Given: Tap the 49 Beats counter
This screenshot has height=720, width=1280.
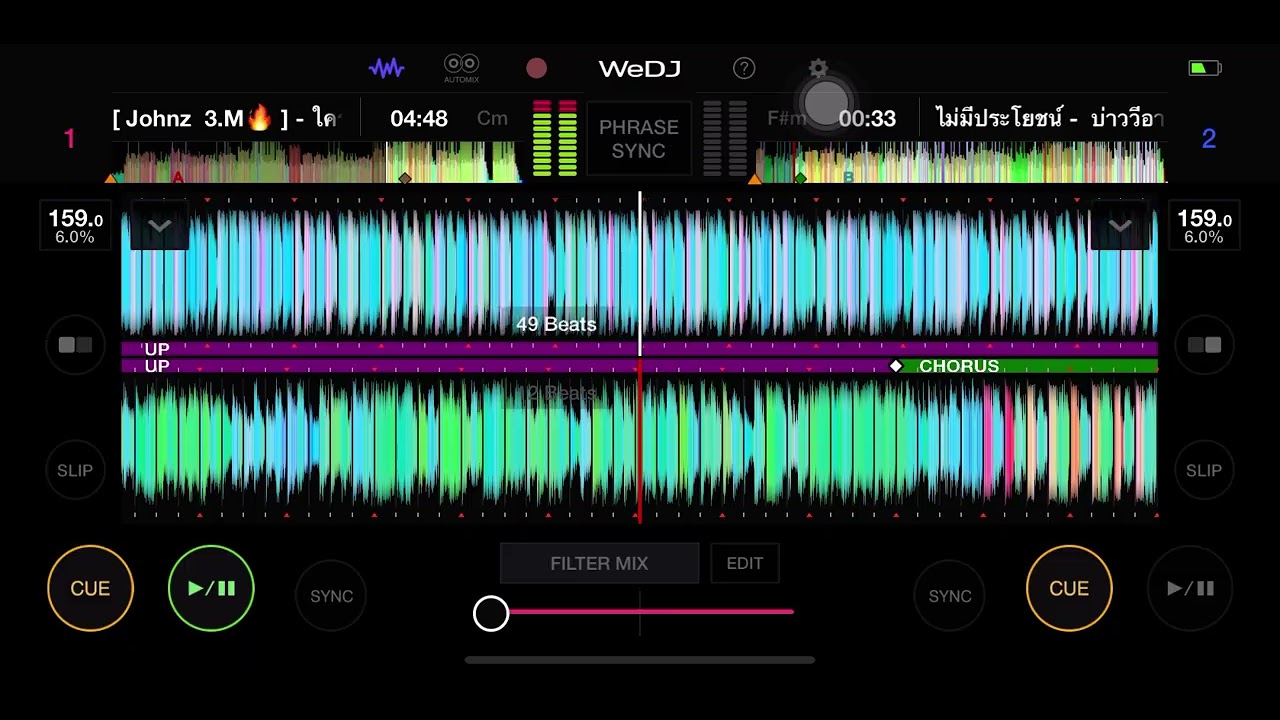Looking at the screenshot, I should click(556, 324).
